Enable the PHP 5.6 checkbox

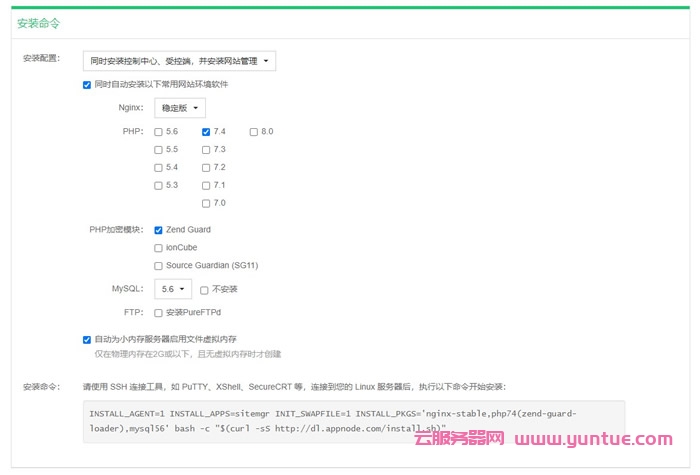coord(158,132)
